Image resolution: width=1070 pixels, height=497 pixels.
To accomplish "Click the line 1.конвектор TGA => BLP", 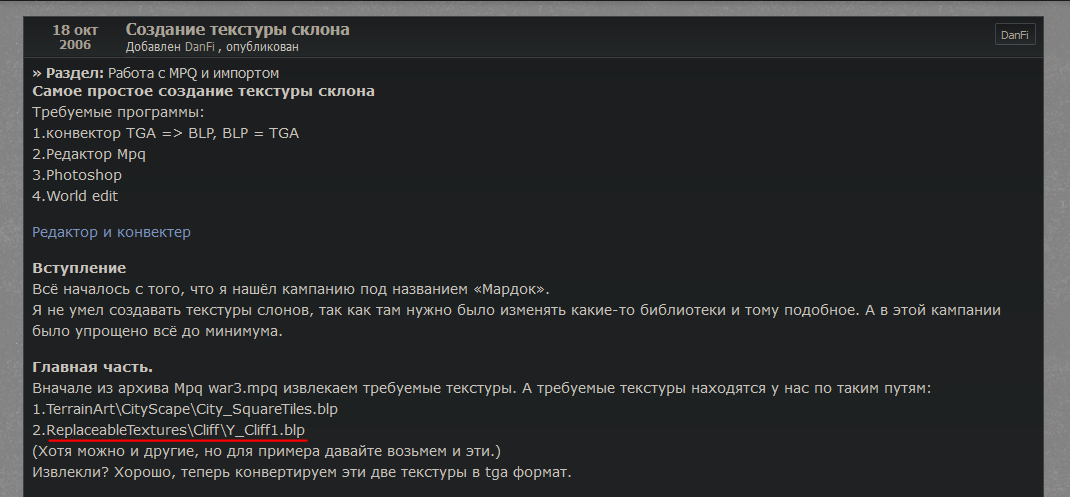I will pos(166,133).
